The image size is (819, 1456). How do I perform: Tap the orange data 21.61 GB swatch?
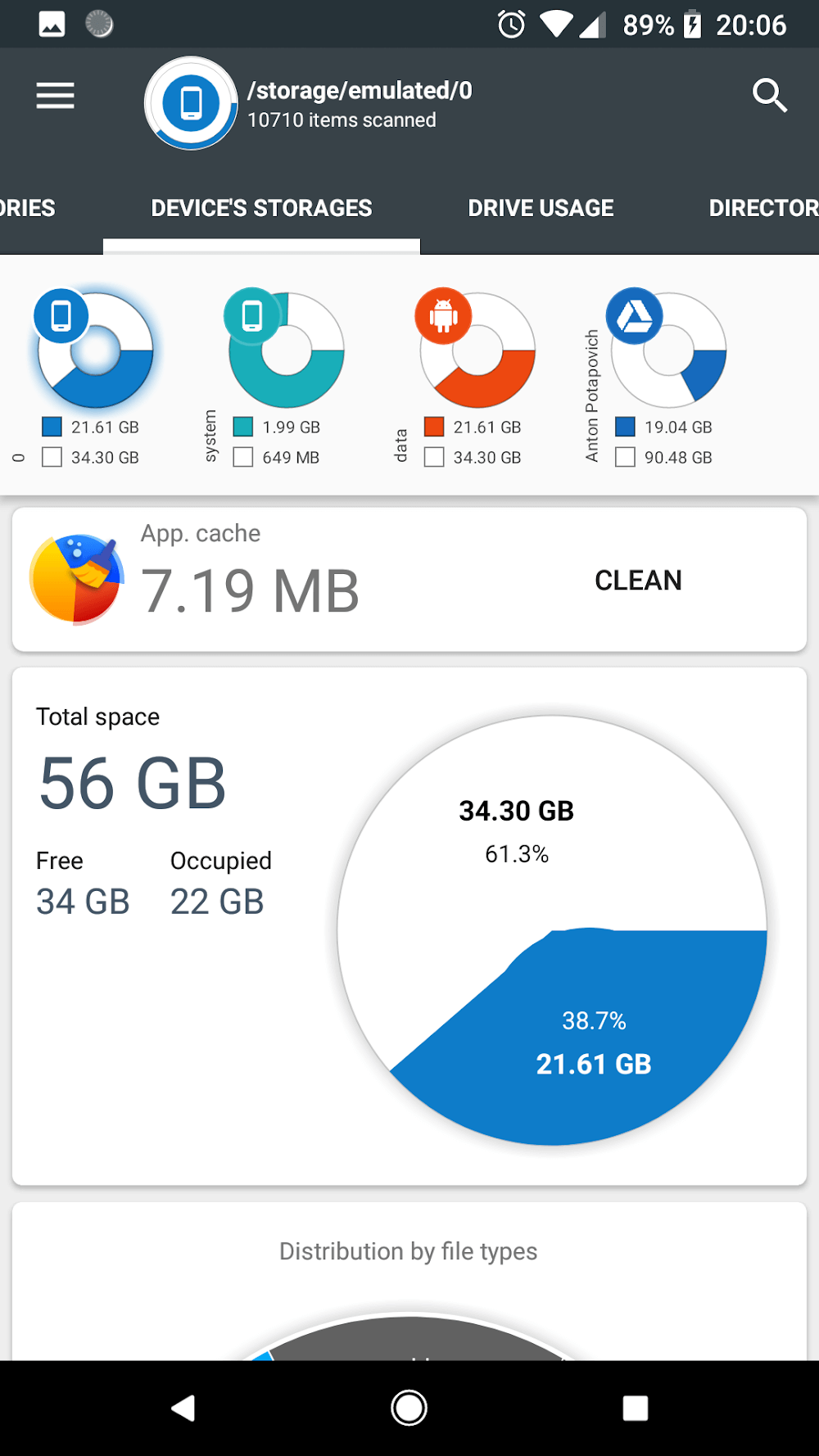click(x=434, y=427)
